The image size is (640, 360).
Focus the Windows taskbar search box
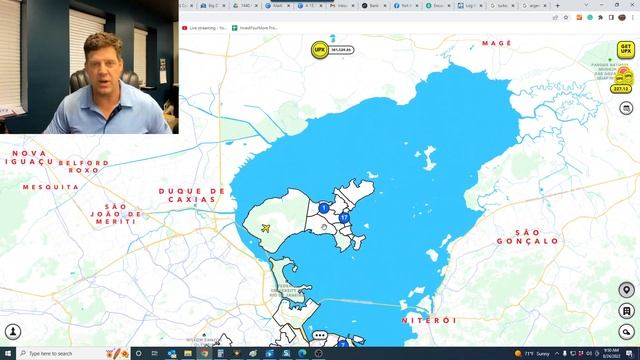click(73, 353)
